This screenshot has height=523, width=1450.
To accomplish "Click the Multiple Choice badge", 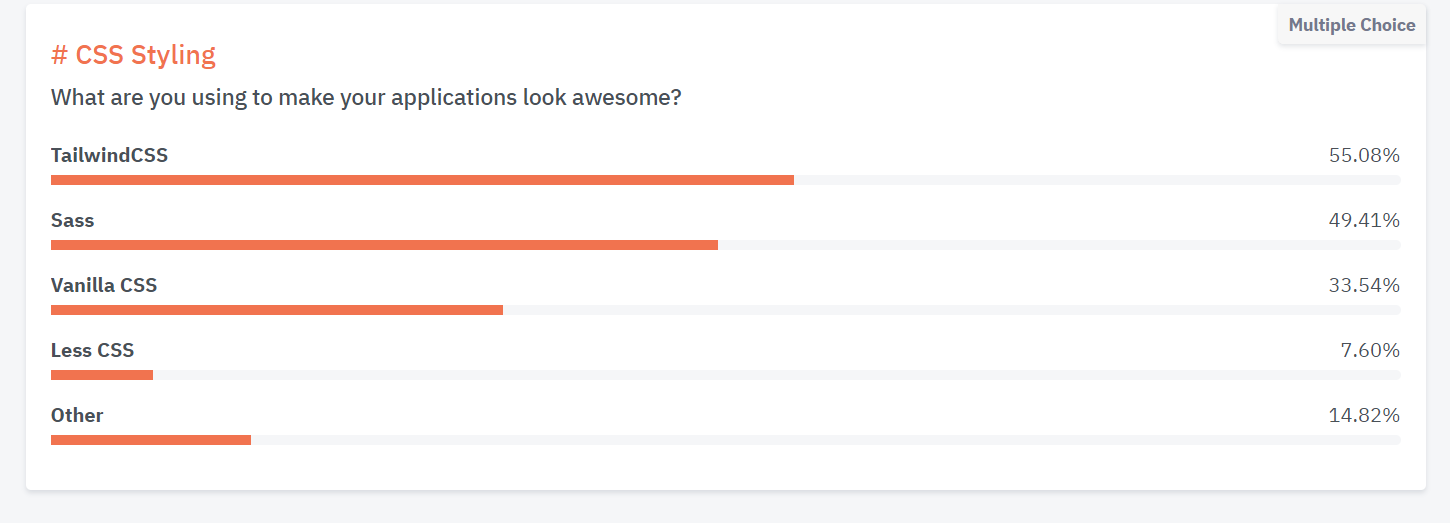I will point(1351,25).
